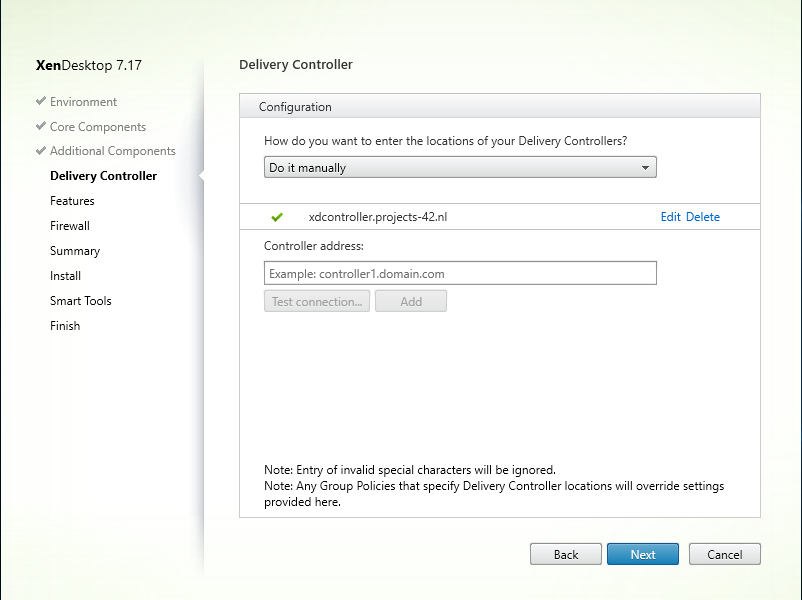Image resolution: width=802 pixels, height=600 pixels.
Task: Click the Test connection button
Action: point(317,301)
